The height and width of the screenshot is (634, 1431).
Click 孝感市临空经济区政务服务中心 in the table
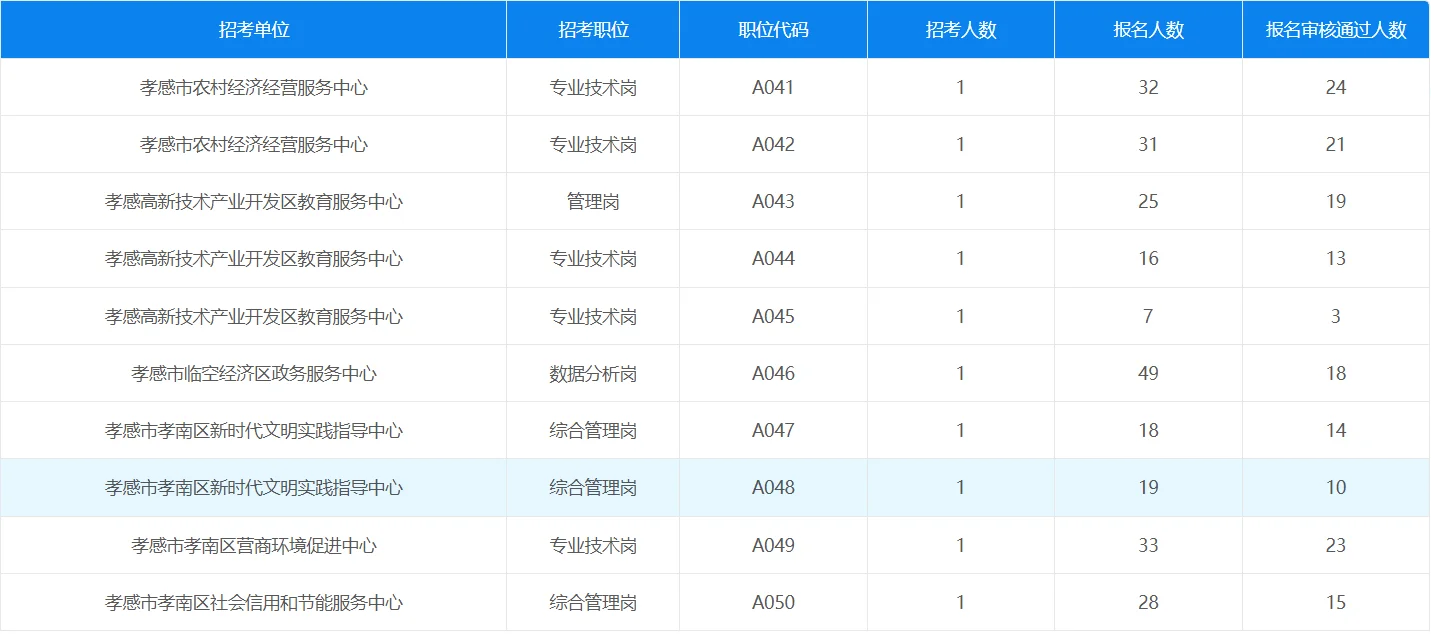[253, 372]
